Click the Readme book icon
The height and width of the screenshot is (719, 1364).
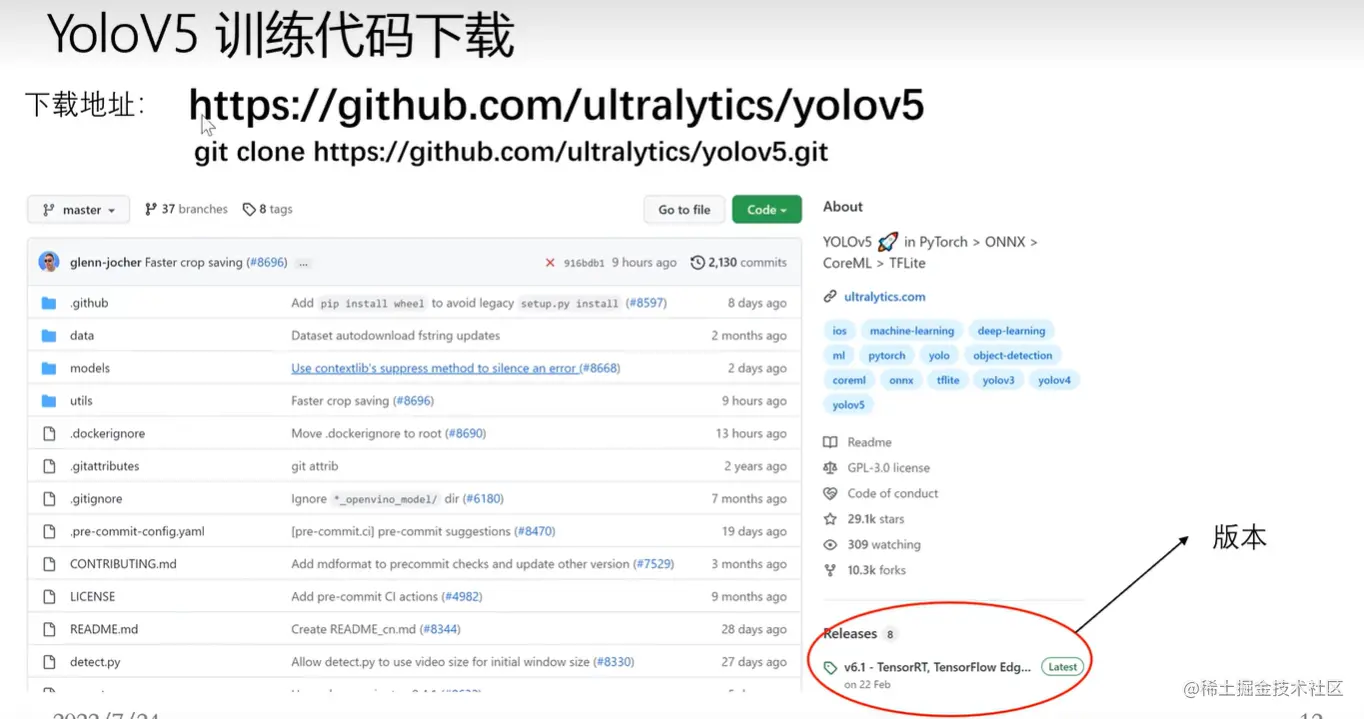click(x=830, y=442)
